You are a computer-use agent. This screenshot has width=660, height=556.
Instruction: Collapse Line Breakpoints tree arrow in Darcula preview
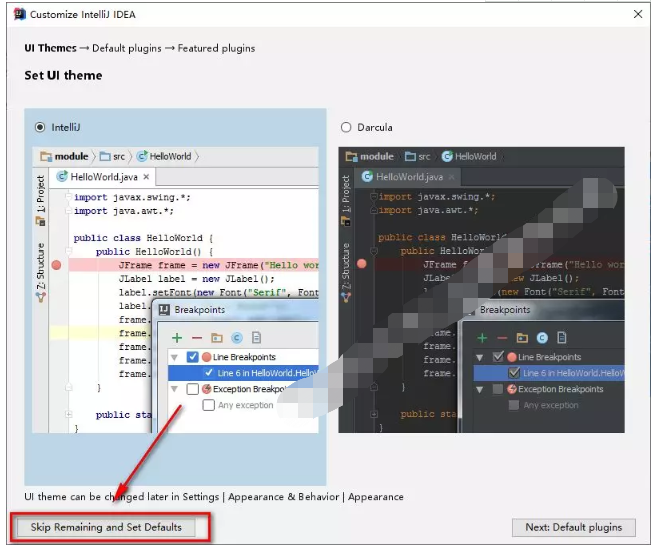(479, 358)
